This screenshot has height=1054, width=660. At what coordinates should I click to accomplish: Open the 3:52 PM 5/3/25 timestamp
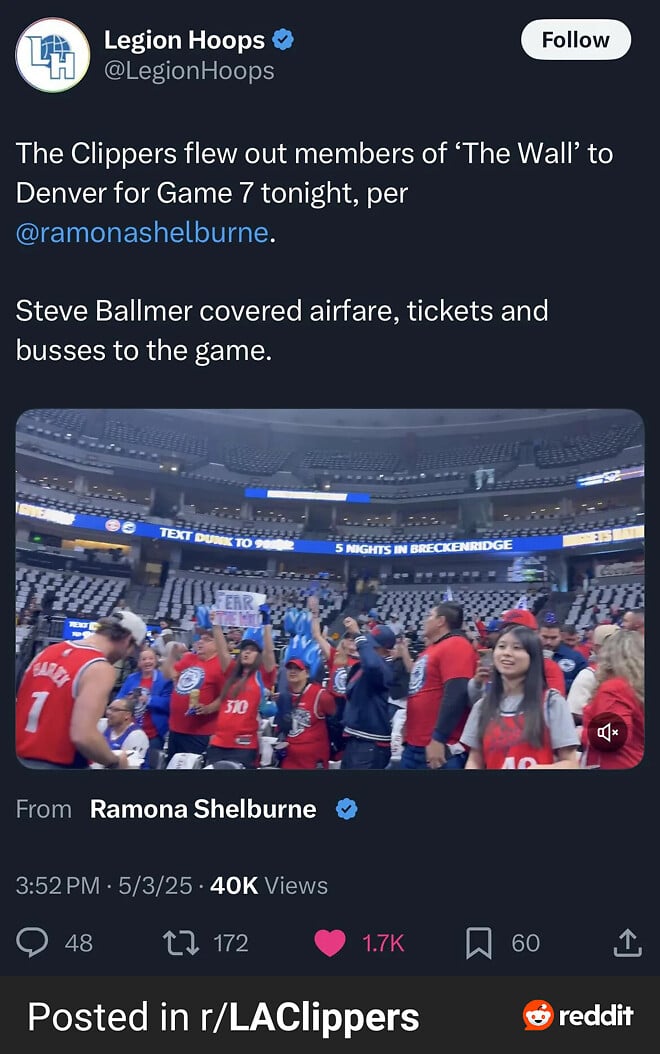point(104,886)
